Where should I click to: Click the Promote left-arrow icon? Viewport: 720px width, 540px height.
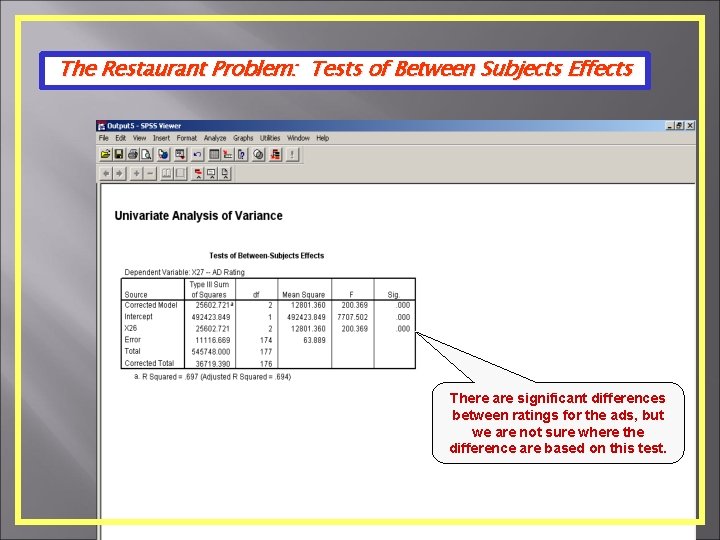(x=106, y=174)
